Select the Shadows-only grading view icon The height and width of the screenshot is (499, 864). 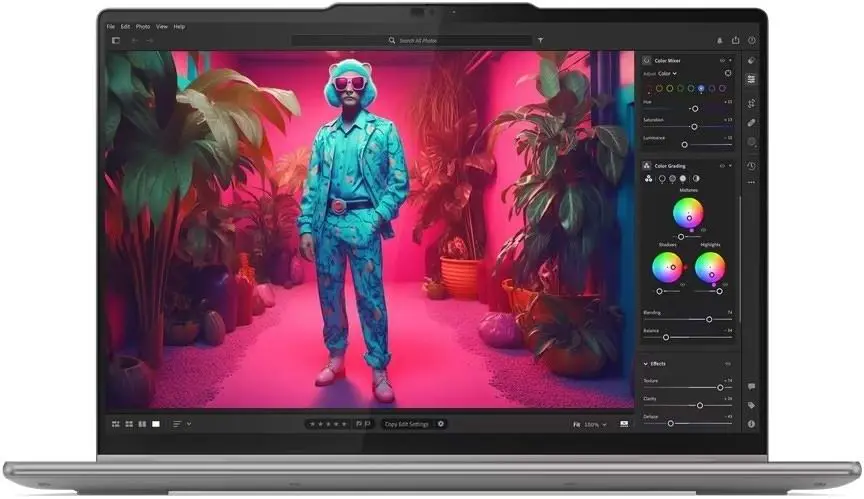click(x=662, y=178)
